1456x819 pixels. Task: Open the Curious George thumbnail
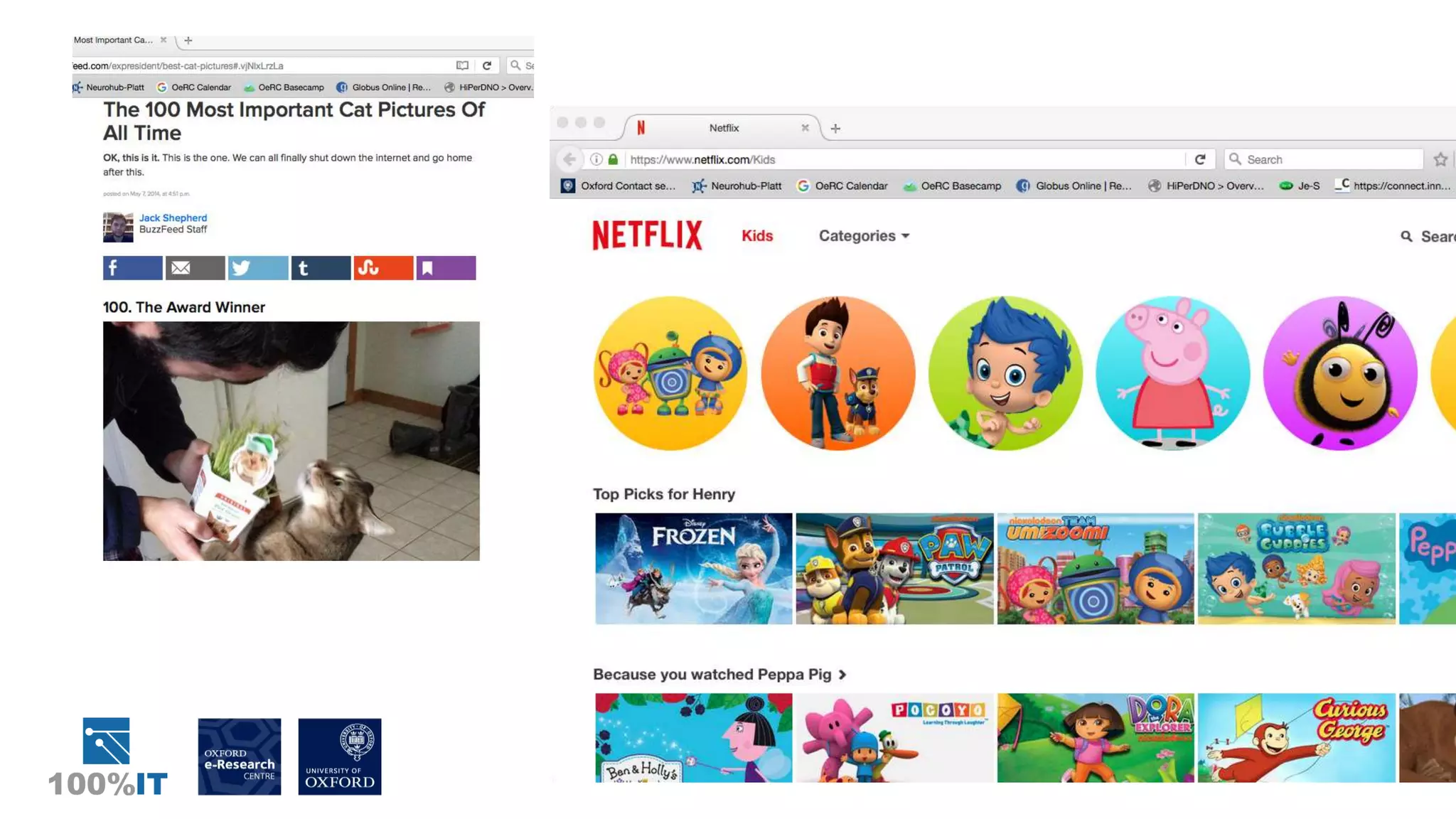coord(1296,737)
